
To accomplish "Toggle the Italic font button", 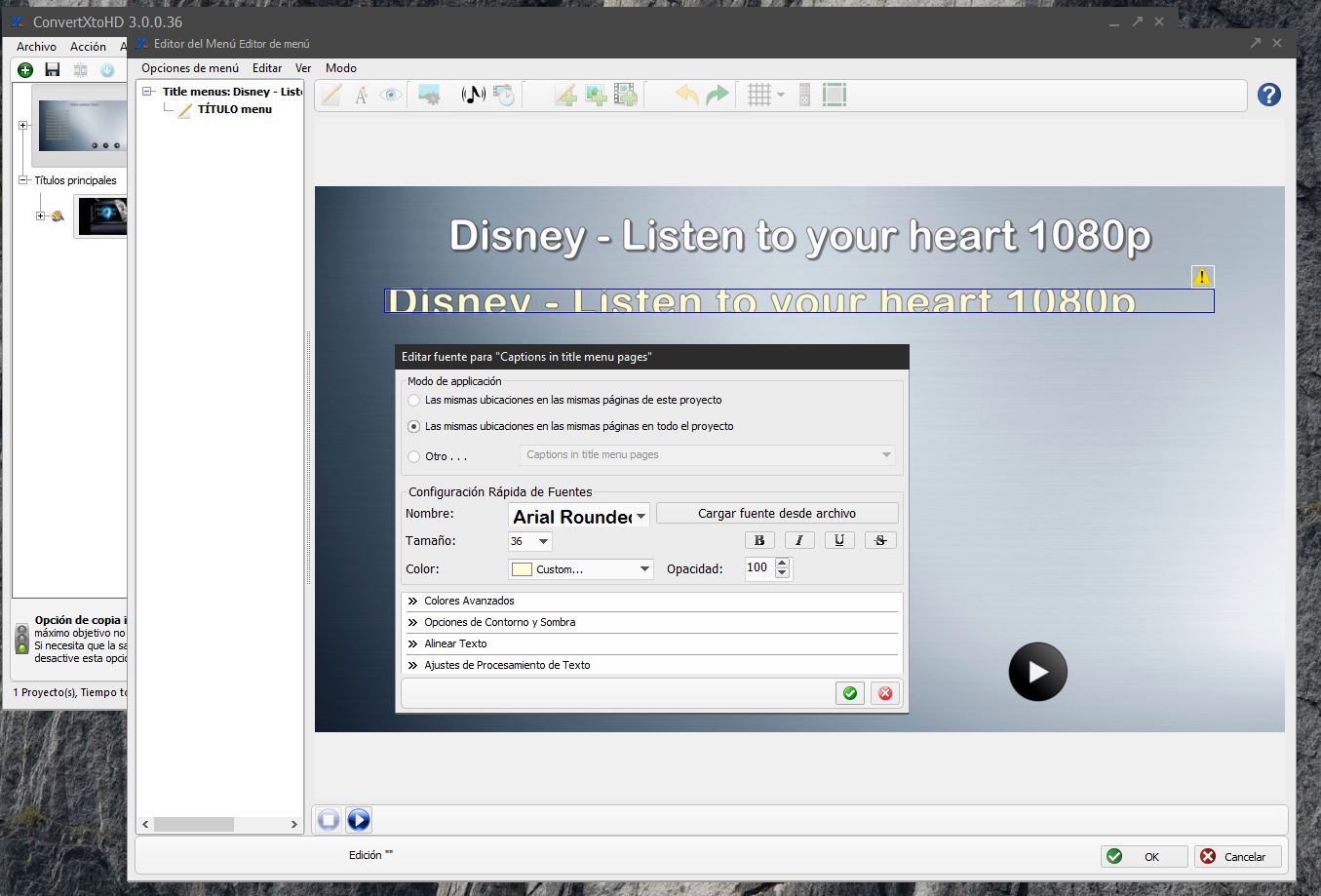I will pos(799,540).
